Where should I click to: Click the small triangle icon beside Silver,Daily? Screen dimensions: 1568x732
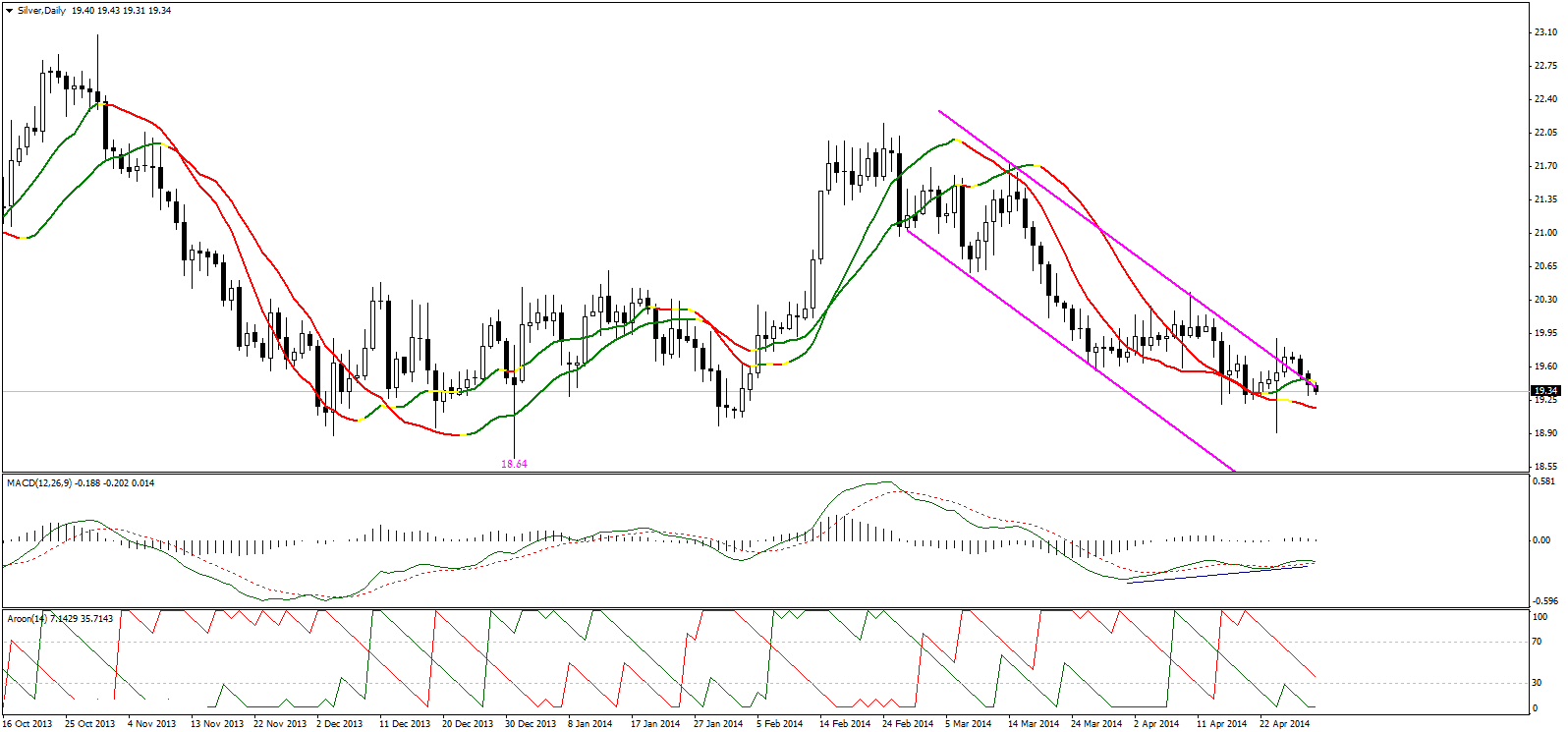pyautogui.click(x=10, y=10)
